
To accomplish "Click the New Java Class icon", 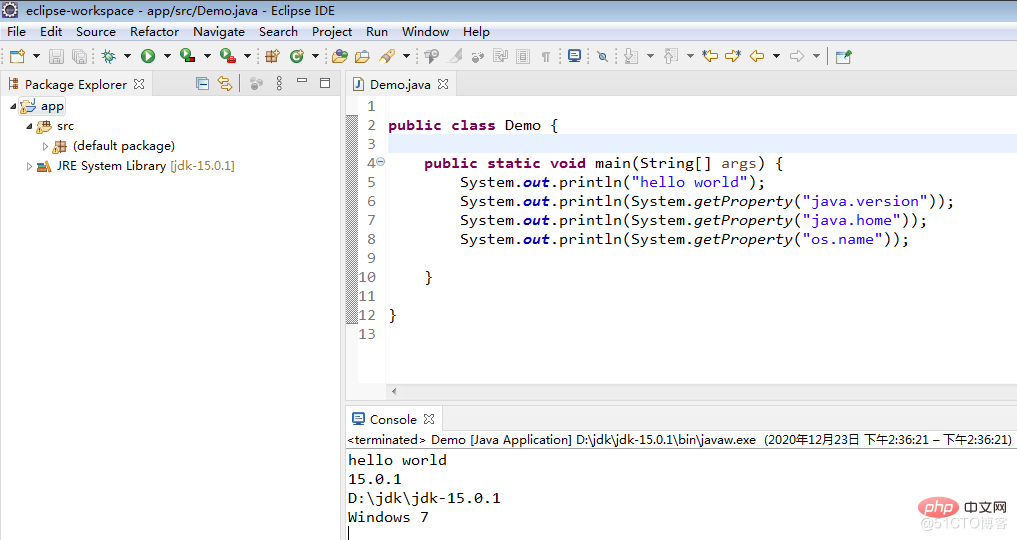I will (x=297, y=56).
